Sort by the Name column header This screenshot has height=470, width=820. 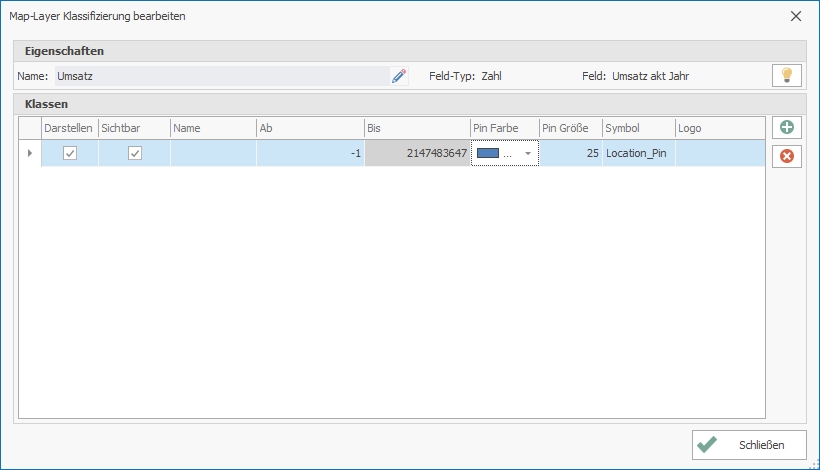click(212, 128)
